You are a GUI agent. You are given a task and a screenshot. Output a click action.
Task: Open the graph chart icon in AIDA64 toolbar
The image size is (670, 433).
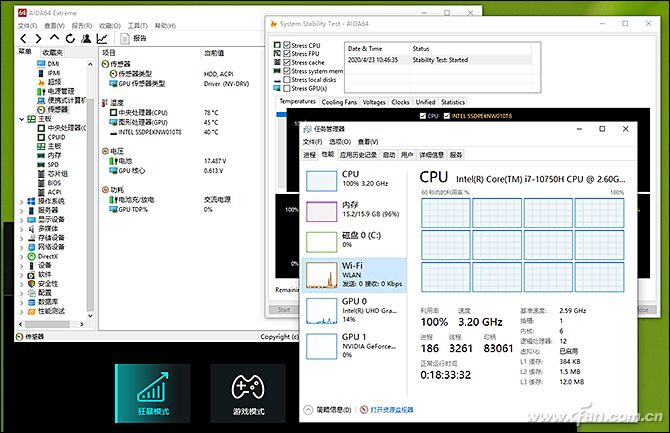point(102,38)
